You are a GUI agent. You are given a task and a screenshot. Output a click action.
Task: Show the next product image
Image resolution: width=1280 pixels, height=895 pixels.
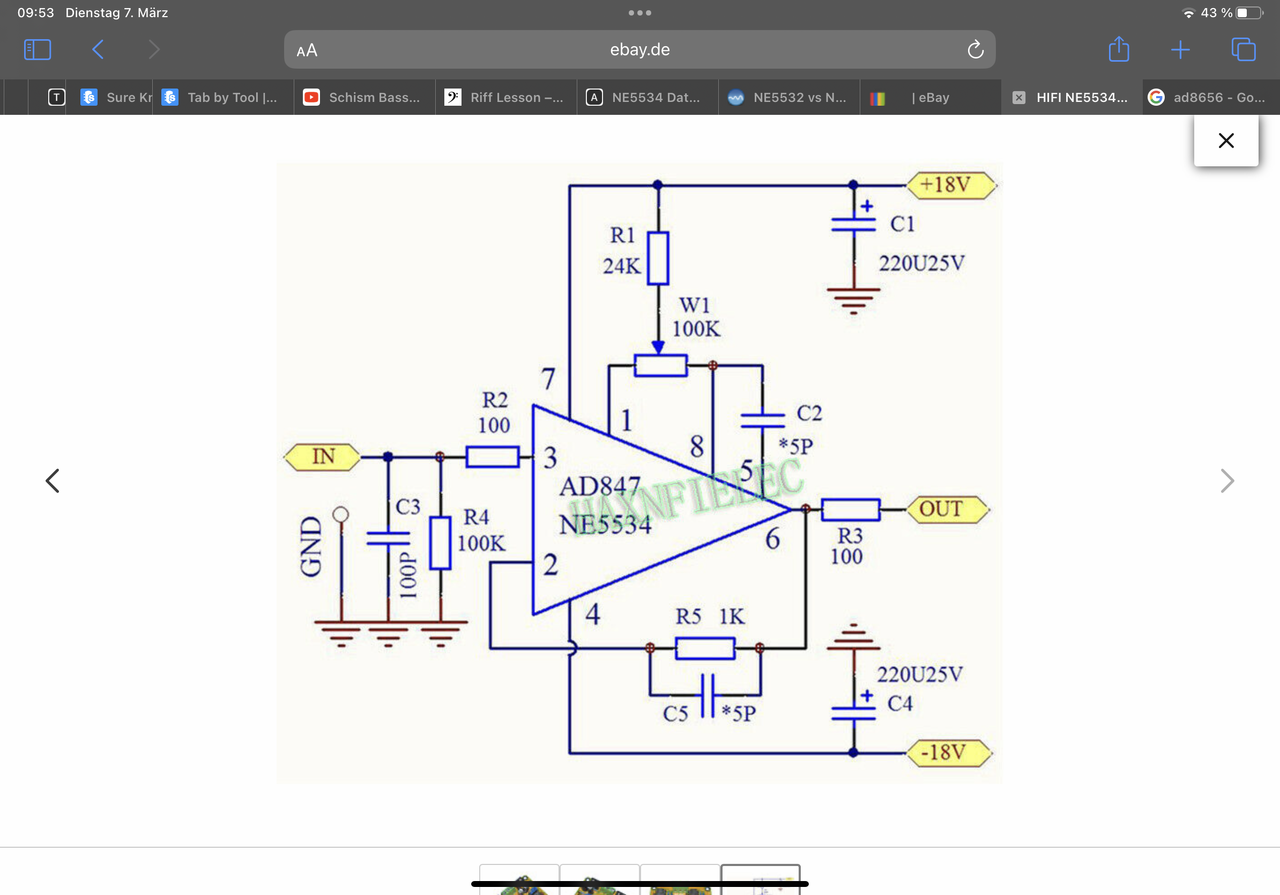click(1227, 481)
